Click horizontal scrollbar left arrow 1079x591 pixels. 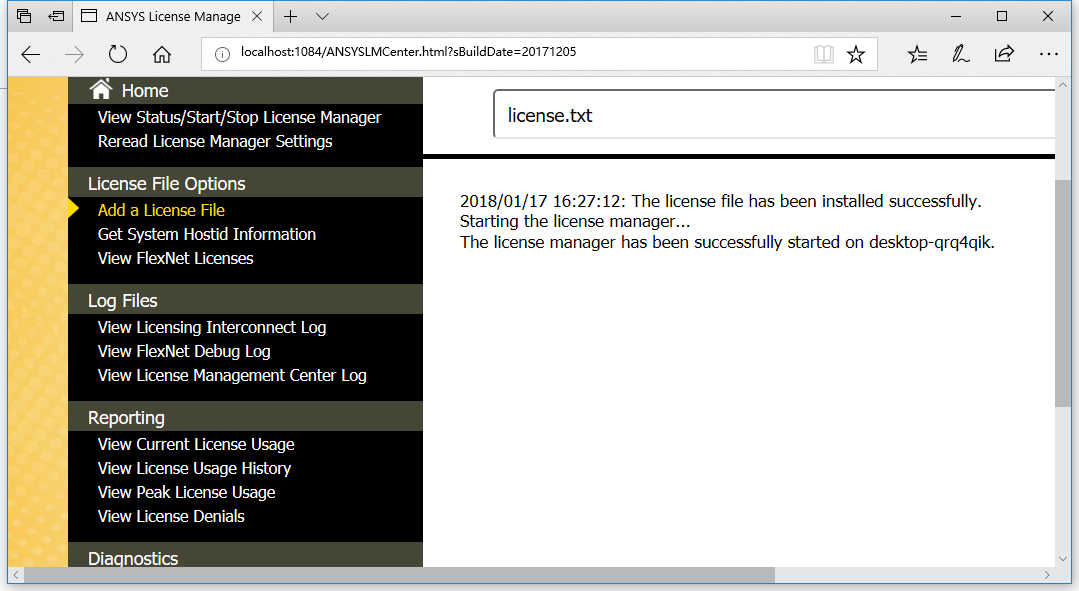point(16,574)
